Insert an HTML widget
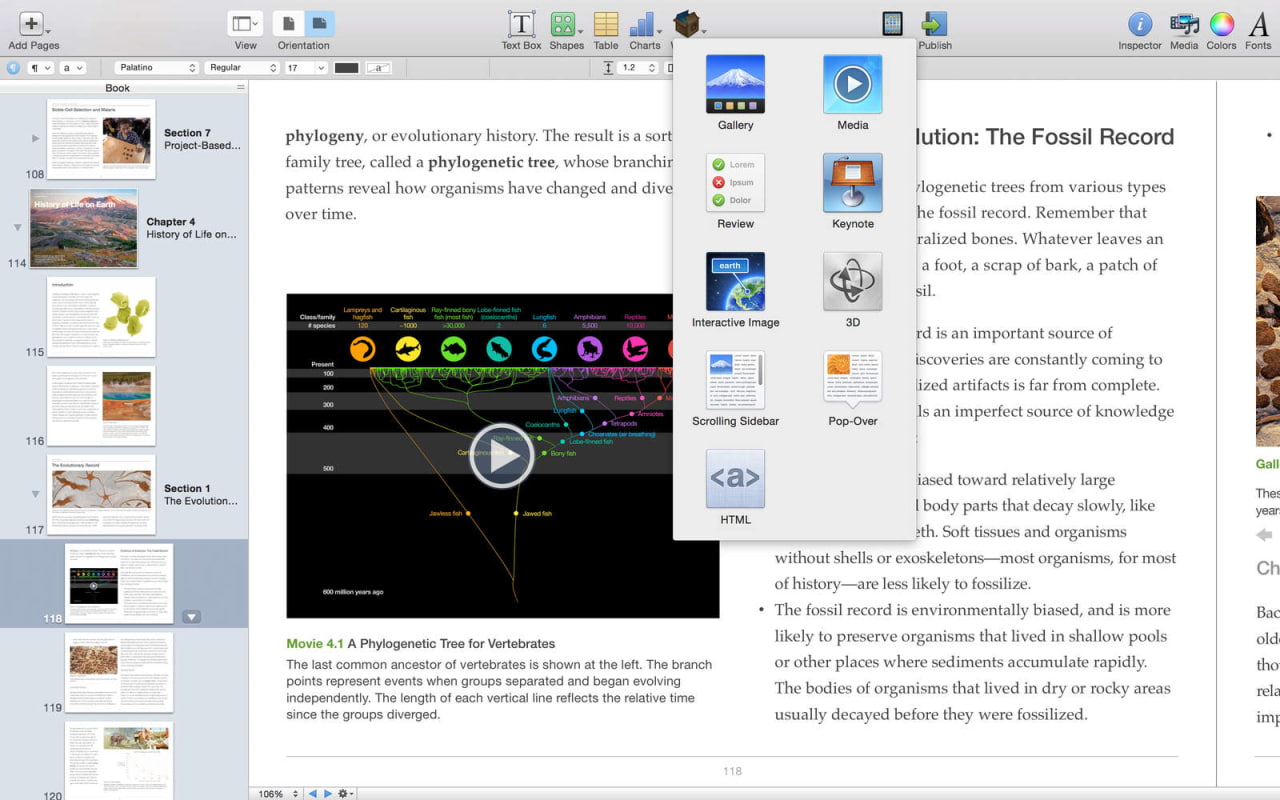This screenshot has height=800, width=1280. point(735,478)
